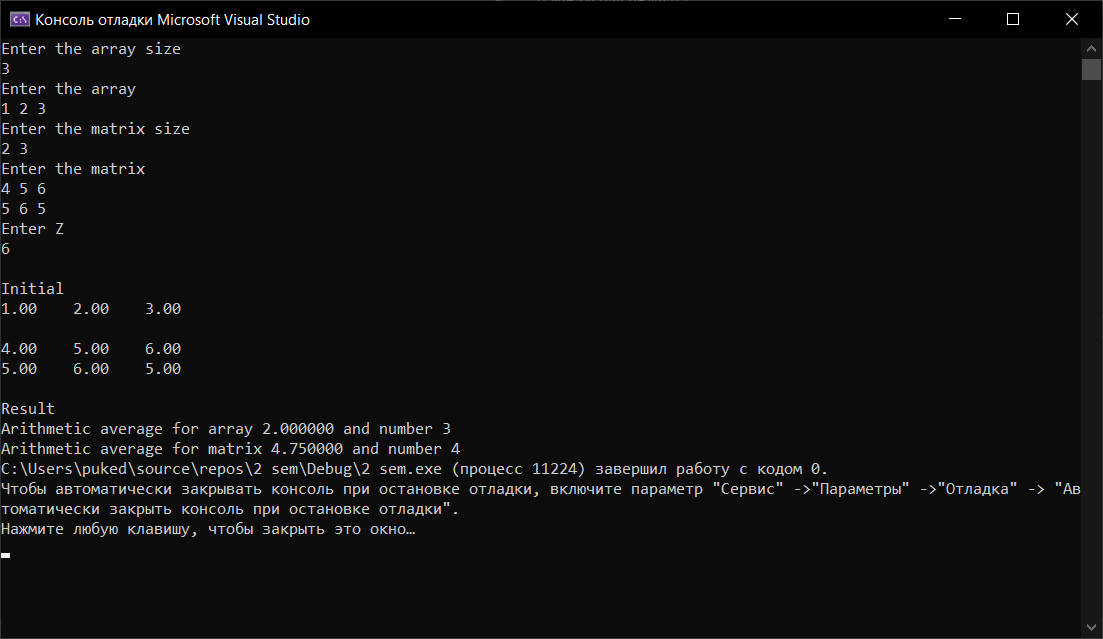1103x639 pixels.
Task: Maximize the debug console window
Action: coord(1012,19)
